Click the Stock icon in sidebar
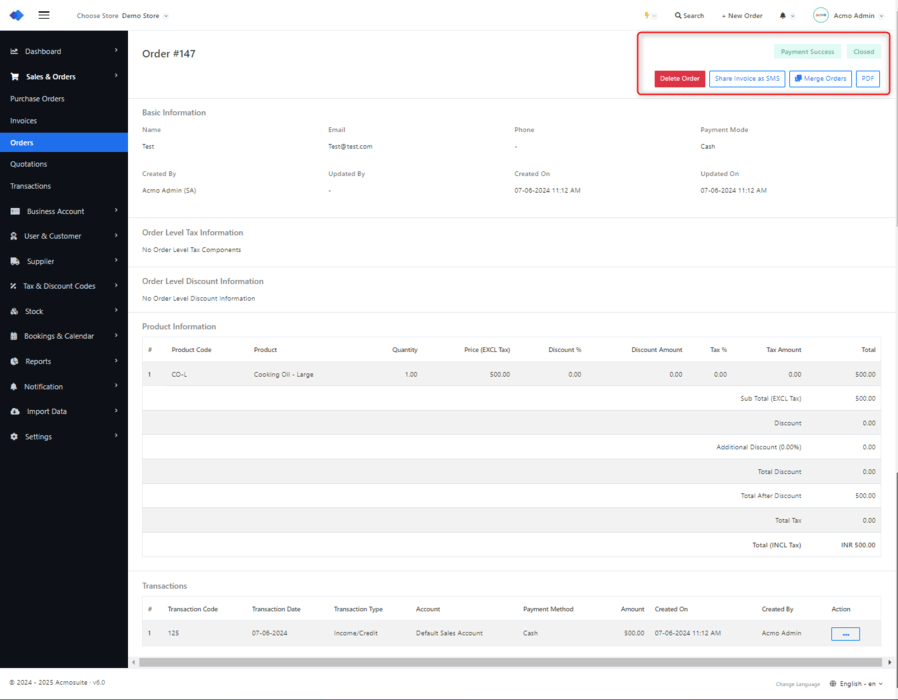The image size is (898, 700). (x=14, y=311)
